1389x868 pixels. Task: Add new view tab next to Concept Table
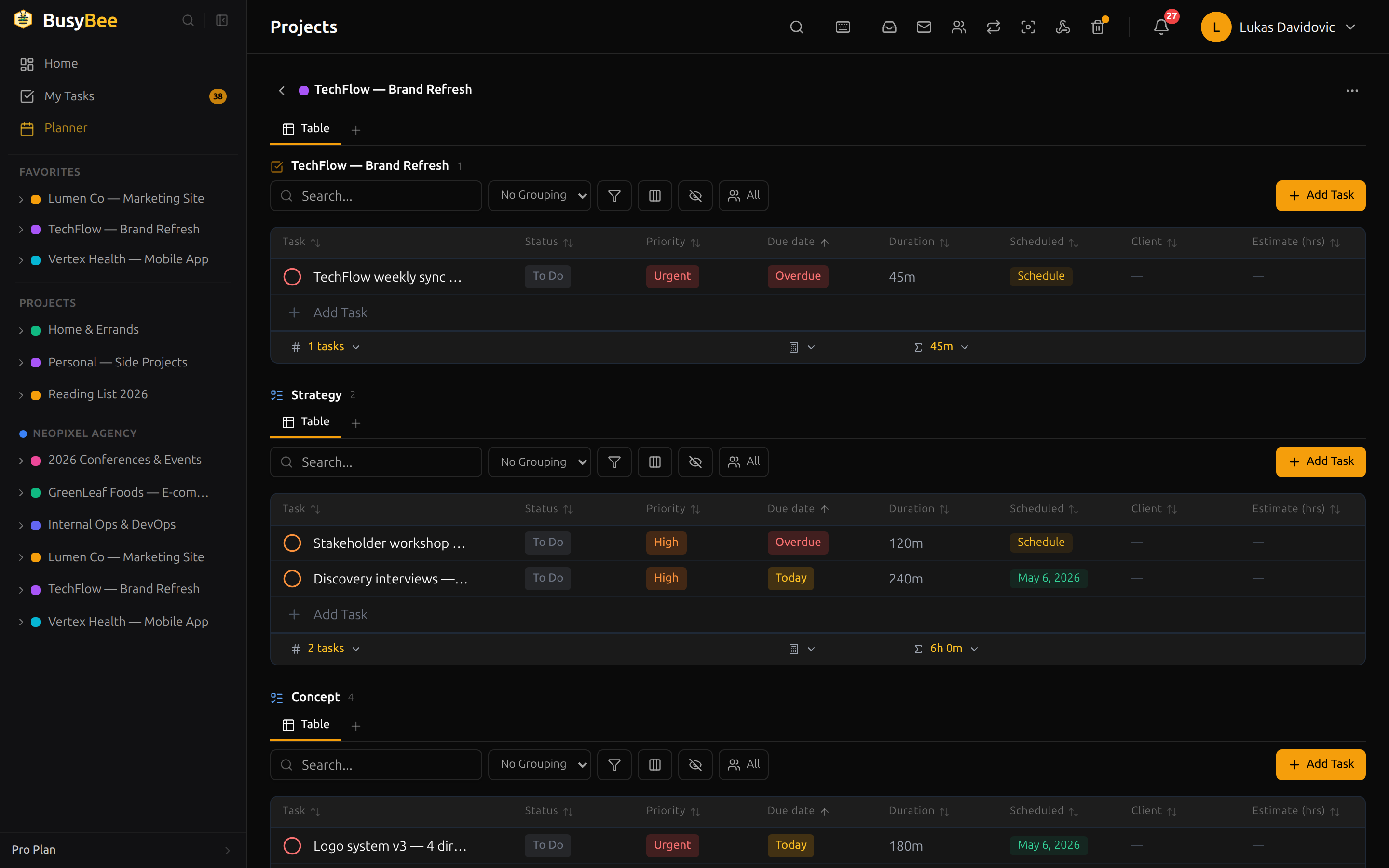click(x=356, y=726)
